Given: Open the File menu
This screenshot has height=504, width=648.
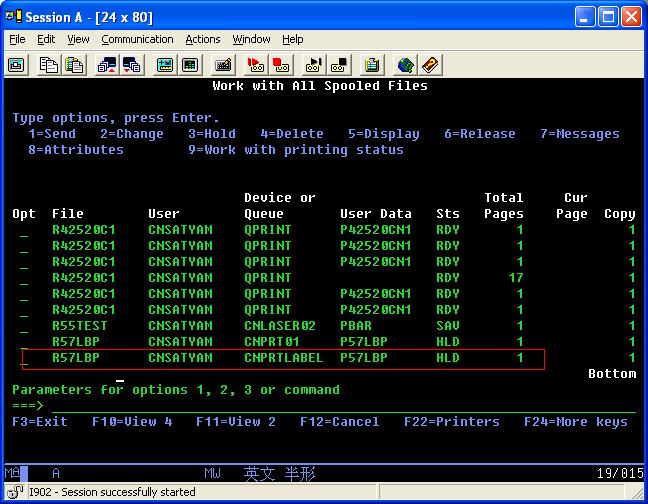Looking at the screenshot, I should coord(17,39).
